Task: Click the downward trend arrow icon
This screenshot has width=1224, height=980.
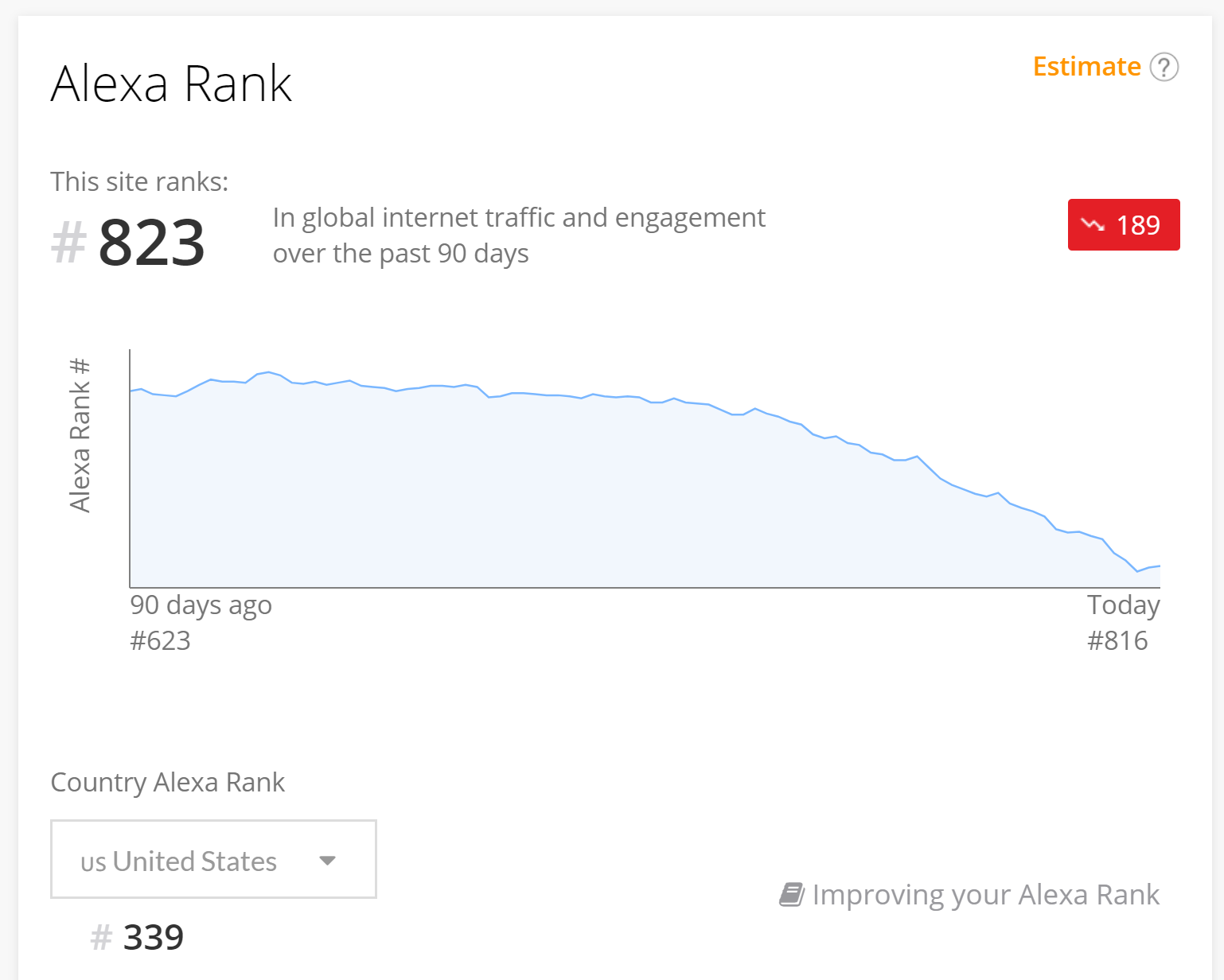Action: tap(1093, 225)
